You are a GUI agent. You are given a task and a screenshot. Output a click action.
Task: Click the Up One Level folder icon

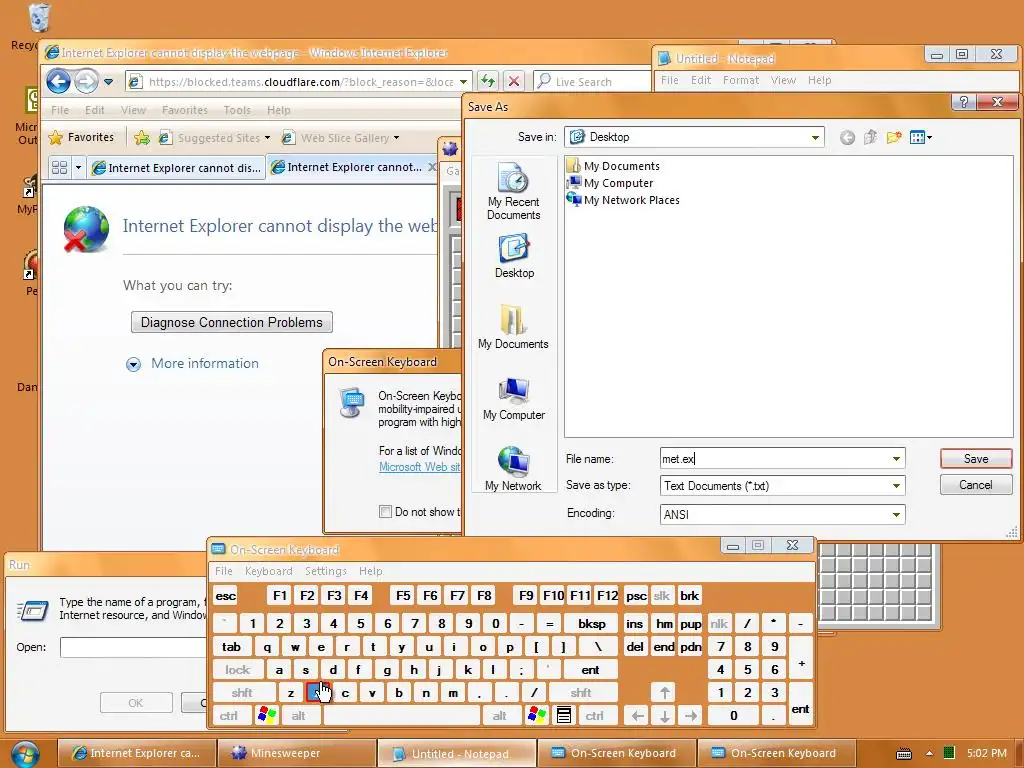coord(870,137)
